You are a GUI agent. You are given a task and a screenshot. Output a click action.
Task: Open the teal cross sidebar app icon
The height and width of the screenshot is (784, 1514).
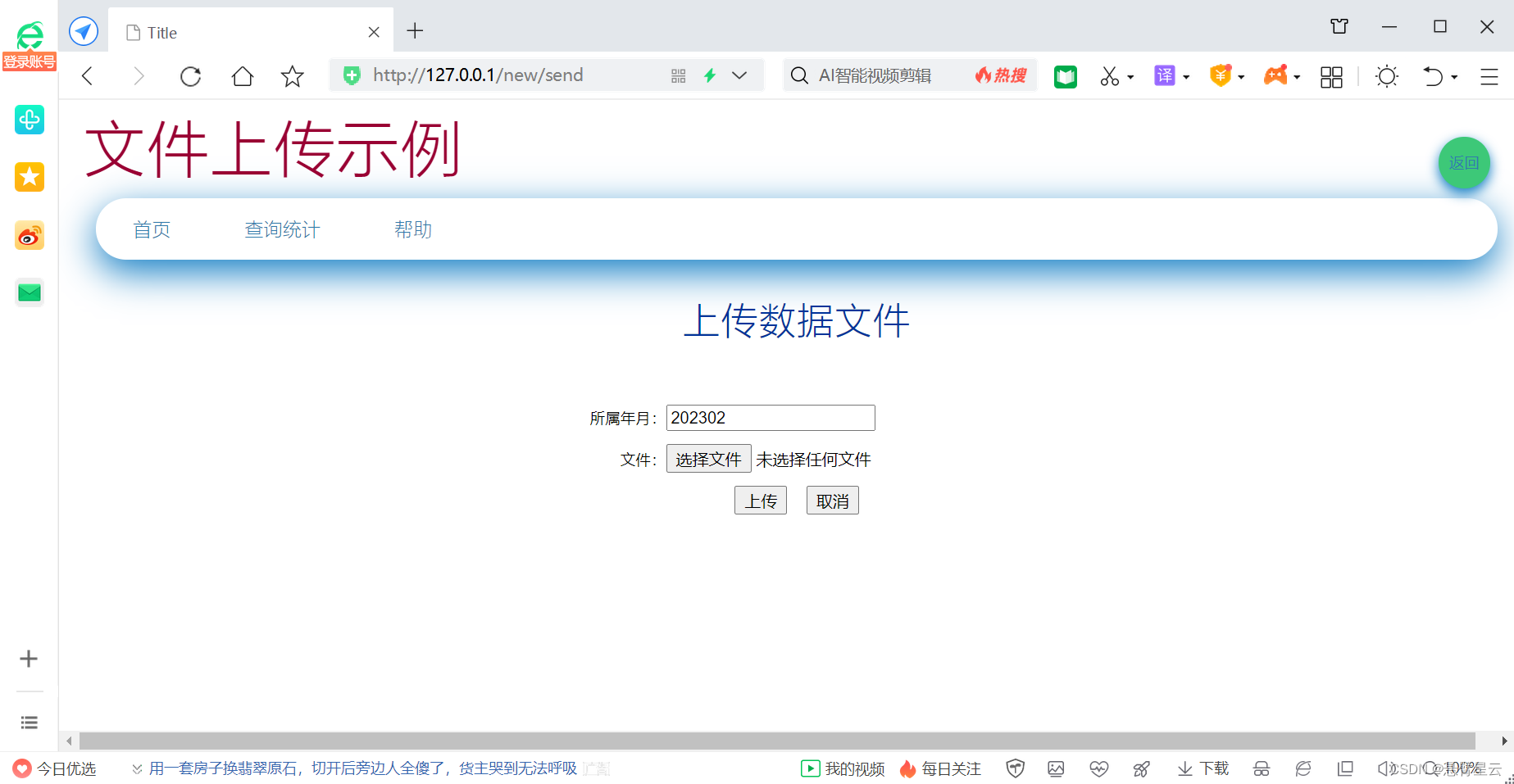(x=30, y=120)
